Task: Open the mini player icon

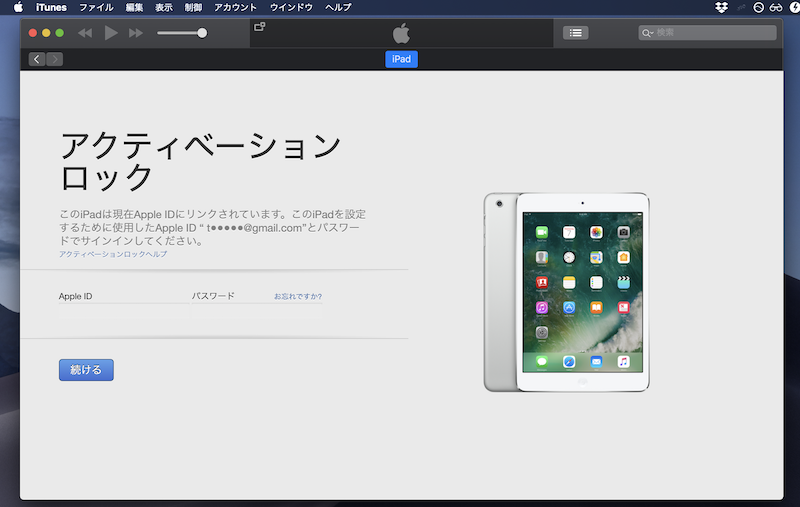Action: click(x=260, y=27)
